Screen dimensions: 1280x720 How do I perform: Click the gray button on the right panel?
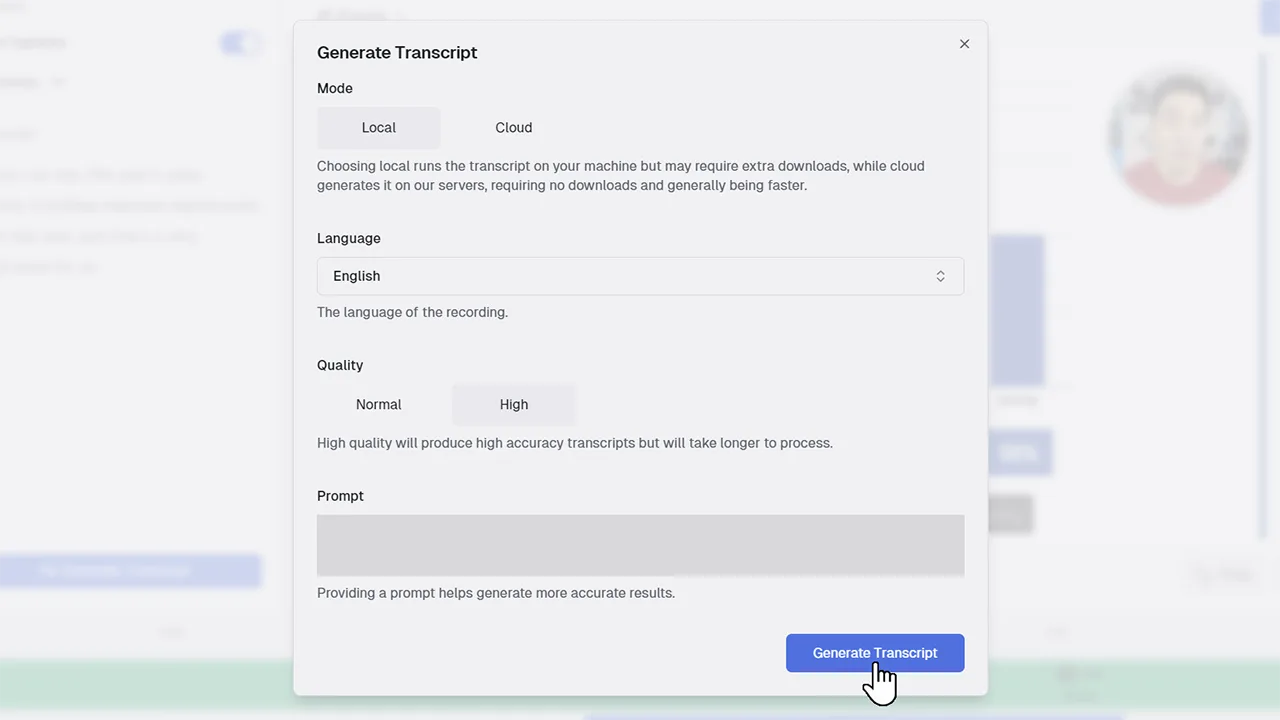1009,514
